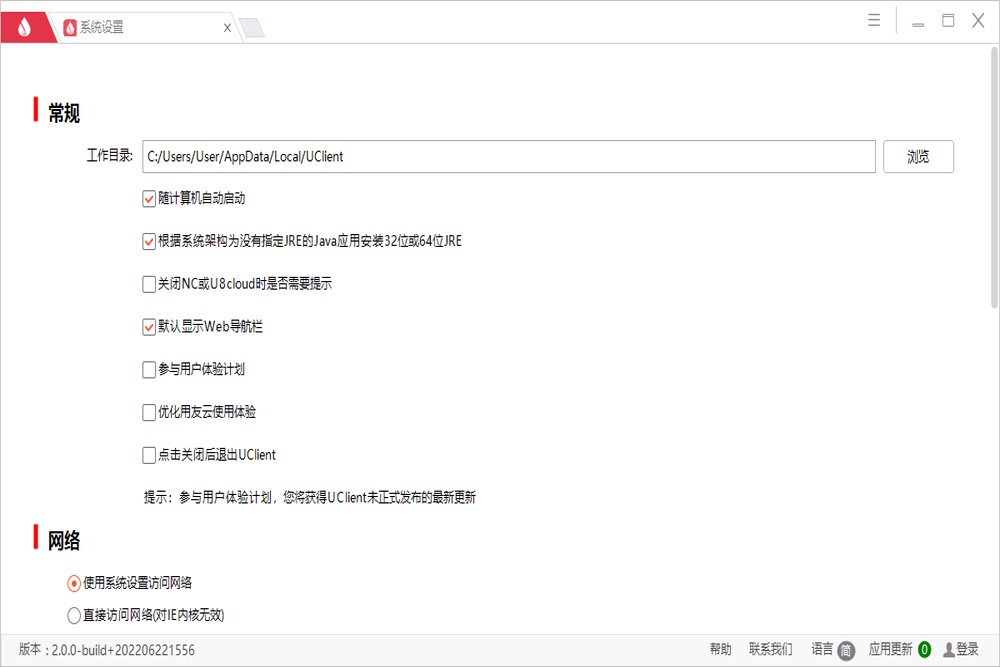Click the 工作目录 path input field
Image resolution: width=1000 pixels, height=667 pixels.
(508, 156)
